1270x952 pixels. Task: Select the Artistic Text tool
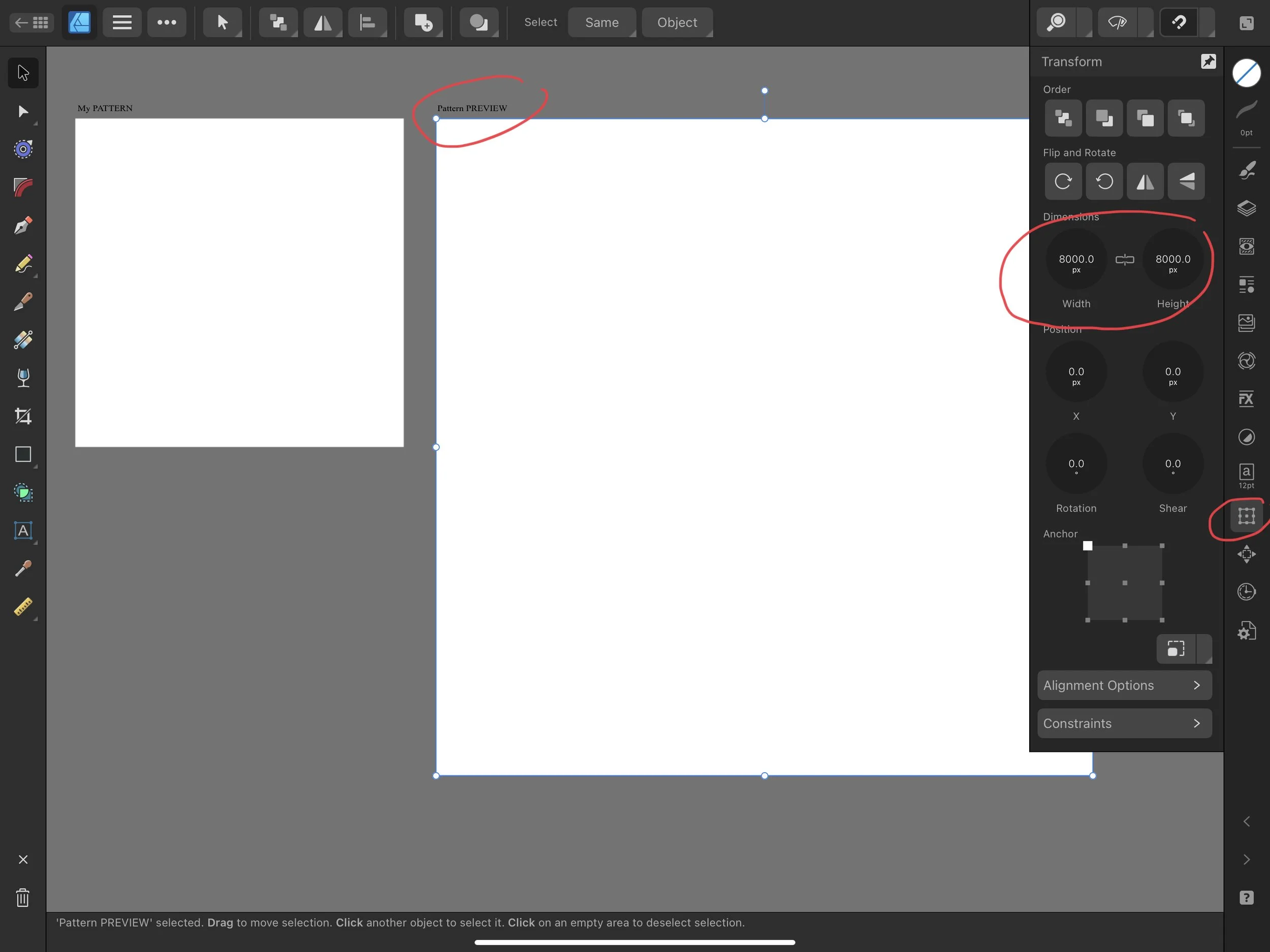23,530
